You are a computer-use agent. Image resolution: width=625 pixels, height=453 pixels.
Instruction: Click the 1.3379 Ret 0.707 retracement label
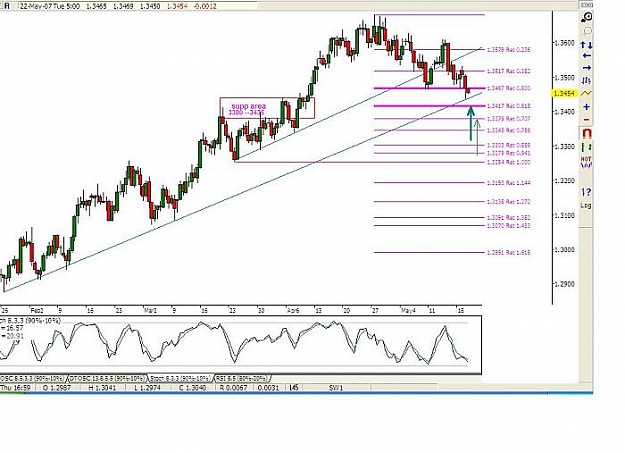pyautogui.click(x=509, y=119)
